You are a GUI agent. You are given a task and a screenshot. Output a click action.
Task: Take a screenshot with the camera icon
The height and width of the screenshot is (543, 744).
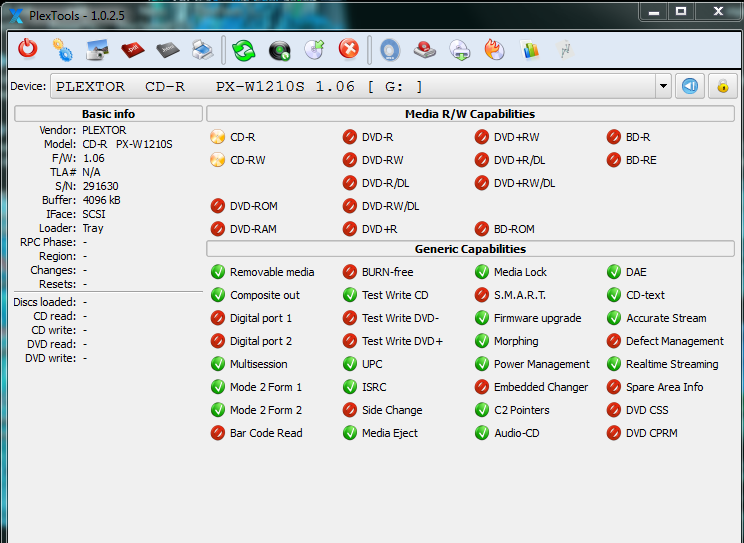coord(97,49)
